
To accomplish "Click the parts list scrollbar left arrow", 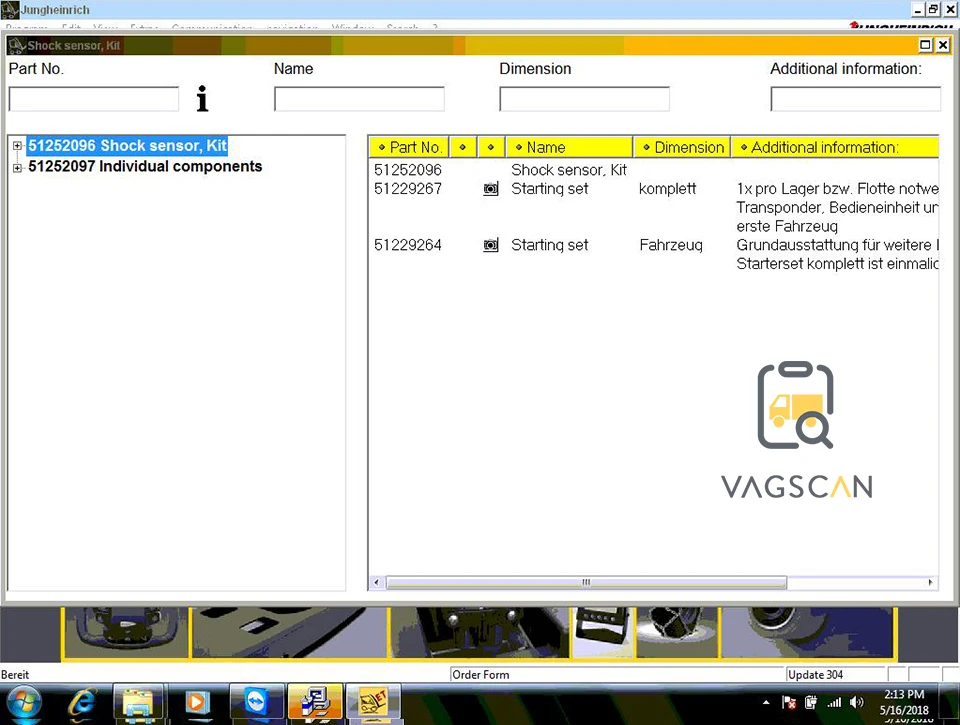I will (x=377, y=582).
